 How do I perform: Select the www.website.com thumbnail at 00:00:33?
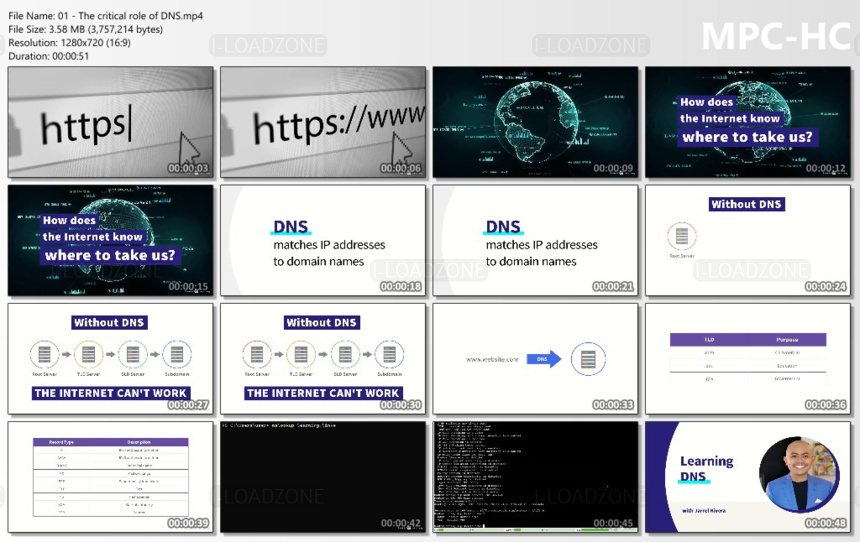tap(535, 359)
